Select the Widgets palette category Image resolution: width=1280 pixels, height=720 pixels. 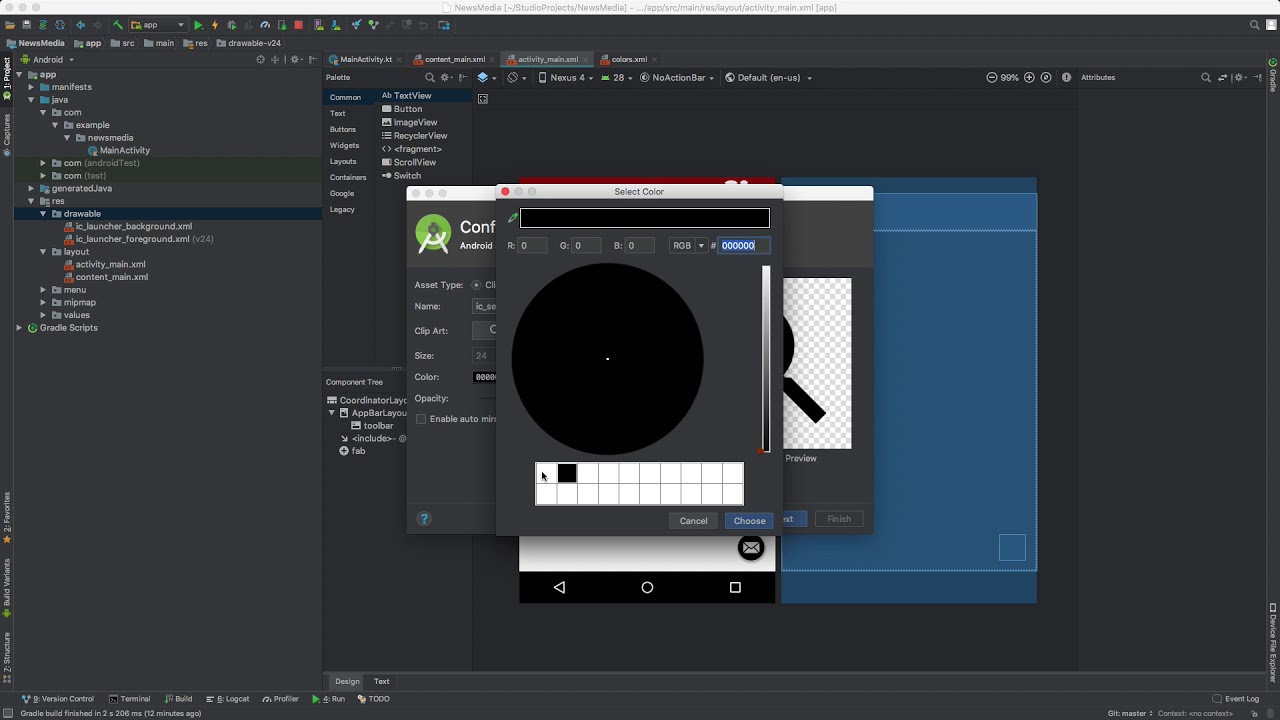(x=344, y=145)
